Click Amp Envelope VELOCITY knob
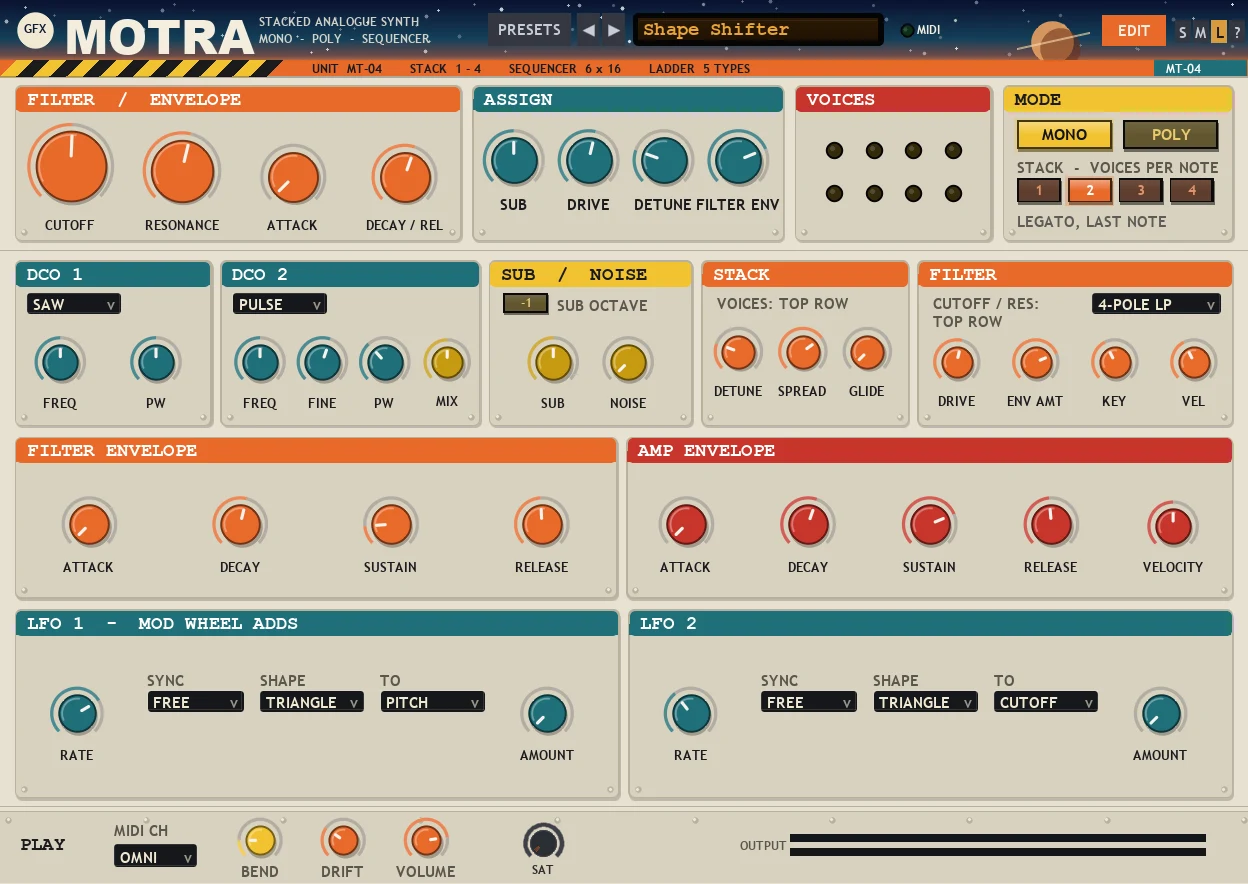The image size is (1248, 884). 1173,525
